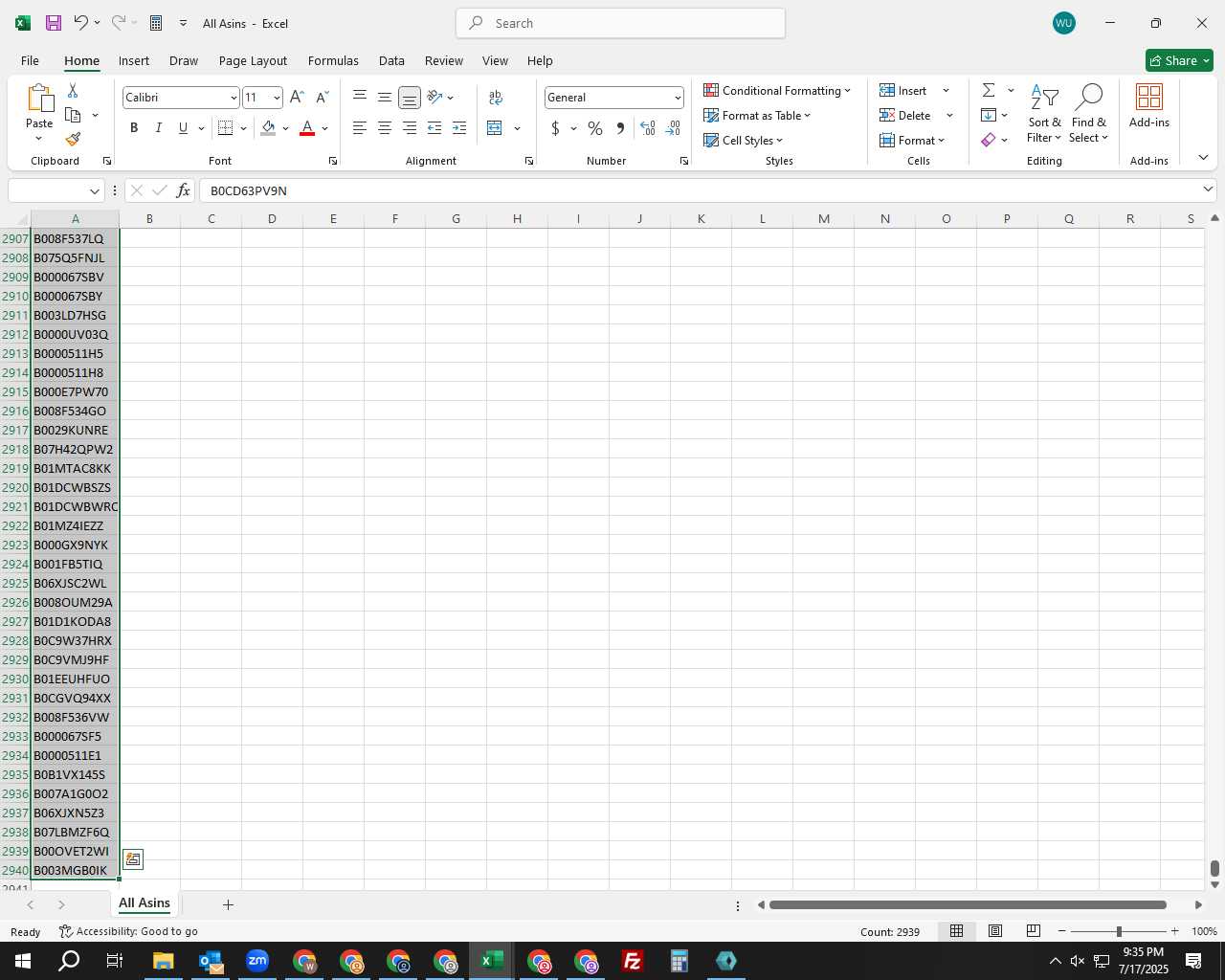Toggle Bottom Align alignment
The image size is (1225, 980).
tap(409, 98)
